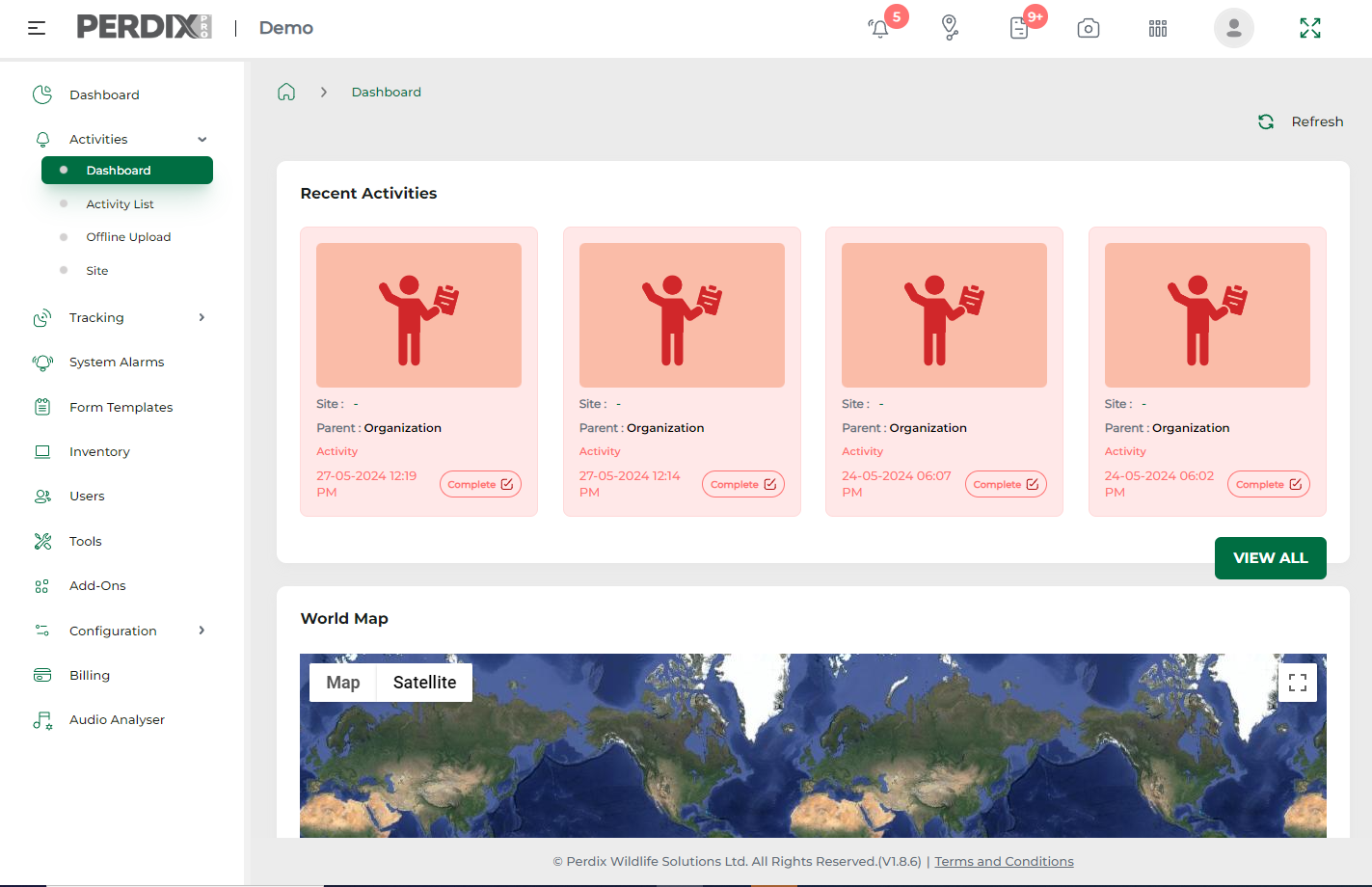The image size is (1372, 887).
Task: Toggle the sidebar with the hamburger menu
Action: (x=37, y=28)
